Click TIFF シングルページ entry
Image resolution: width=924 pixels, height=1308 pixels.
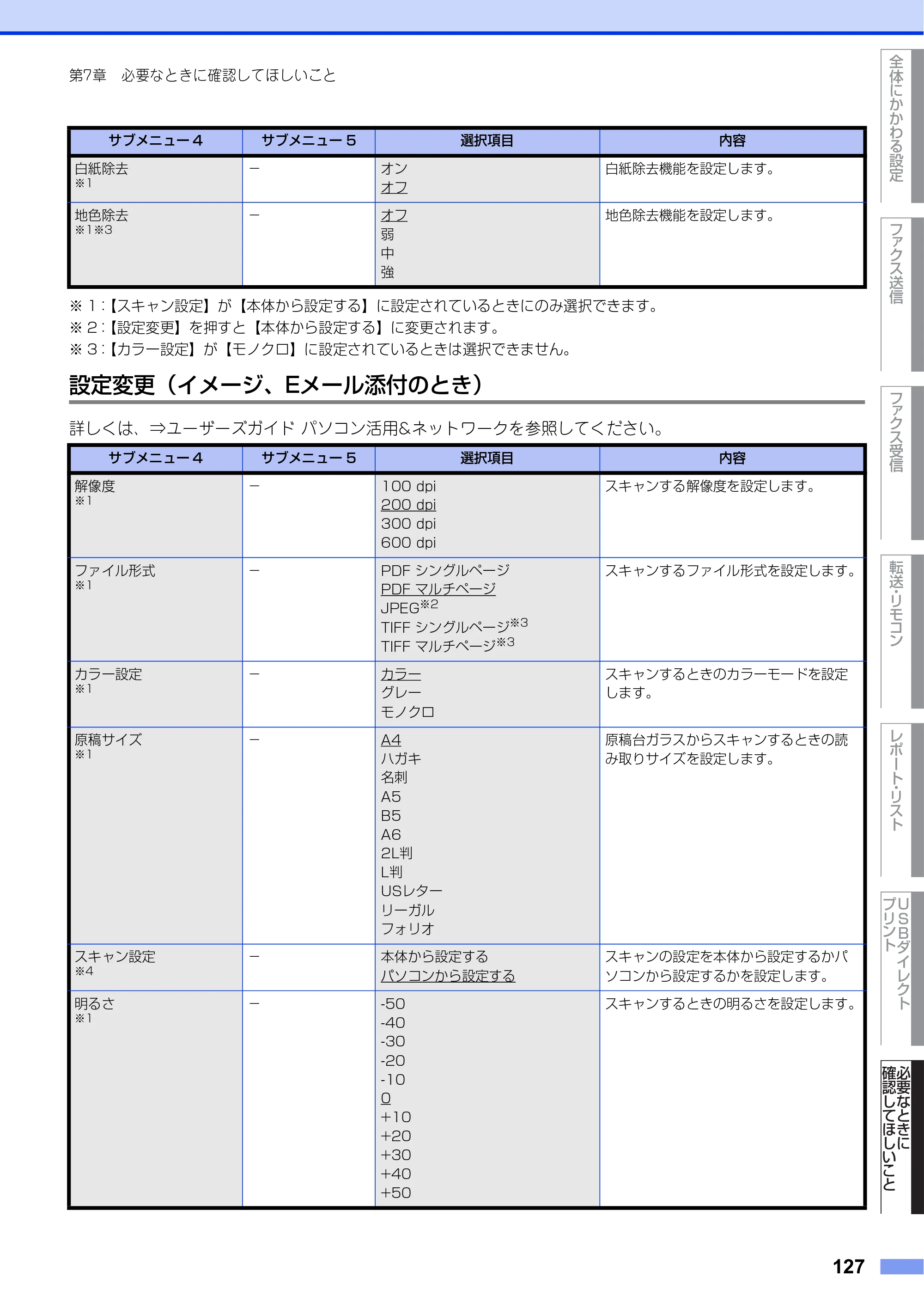454,626
